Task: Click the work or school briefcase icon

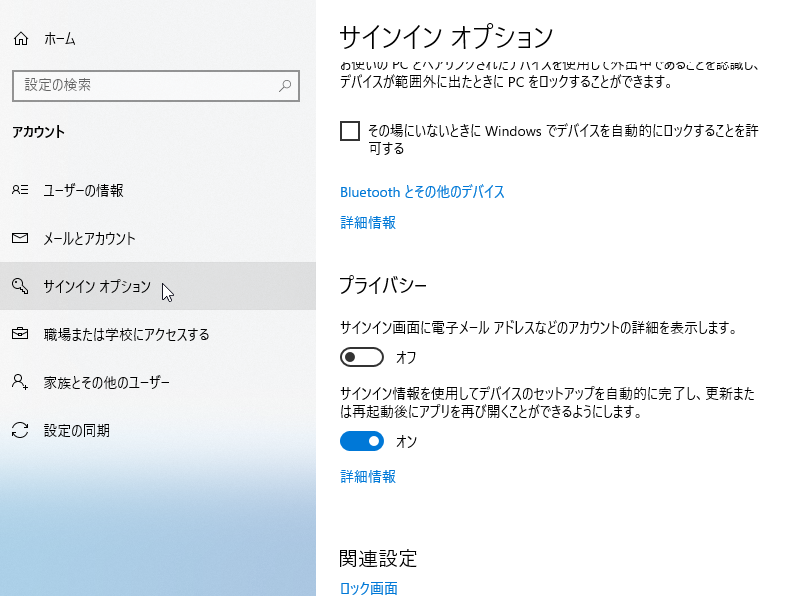Action: (x=20, y=334)
